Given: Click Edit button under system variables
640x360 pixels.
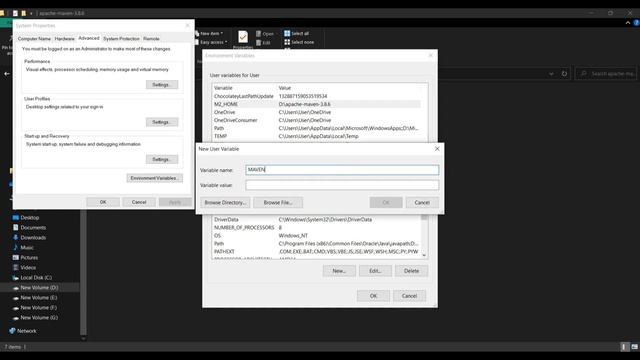Looking at the screenshot, I should [375, 271].
